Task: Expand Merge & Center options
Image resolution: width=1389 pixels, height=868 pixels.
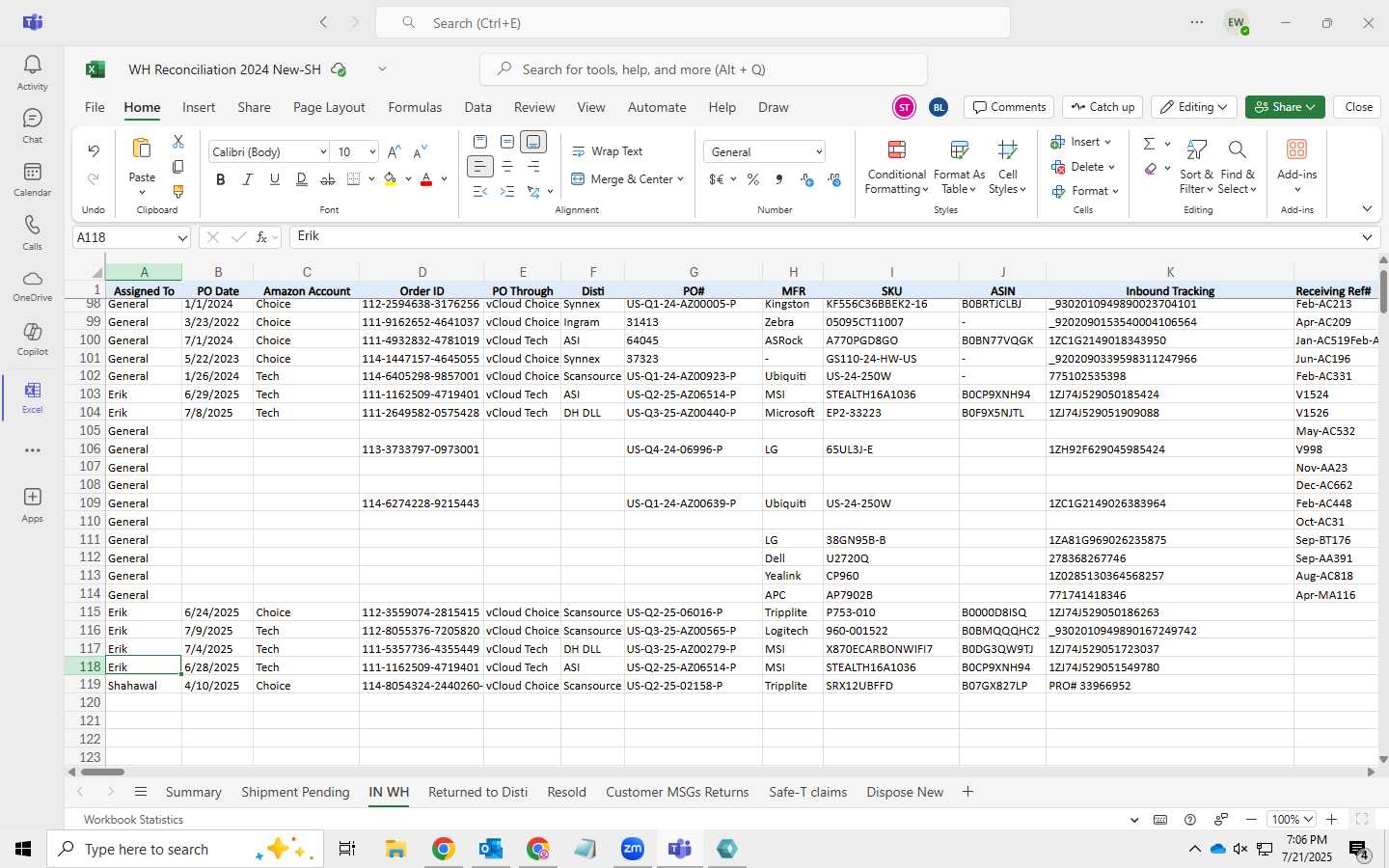Action: [680, 179]
